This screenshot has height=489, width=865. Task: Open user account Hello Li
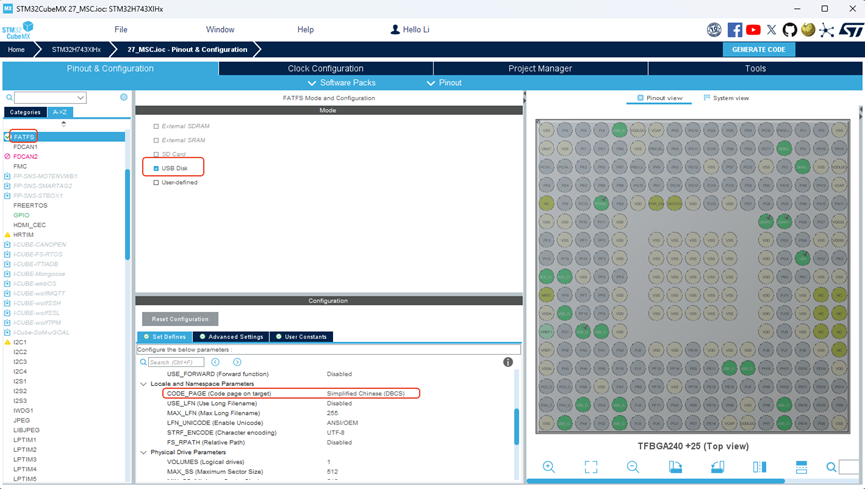(x=410, y=30)
